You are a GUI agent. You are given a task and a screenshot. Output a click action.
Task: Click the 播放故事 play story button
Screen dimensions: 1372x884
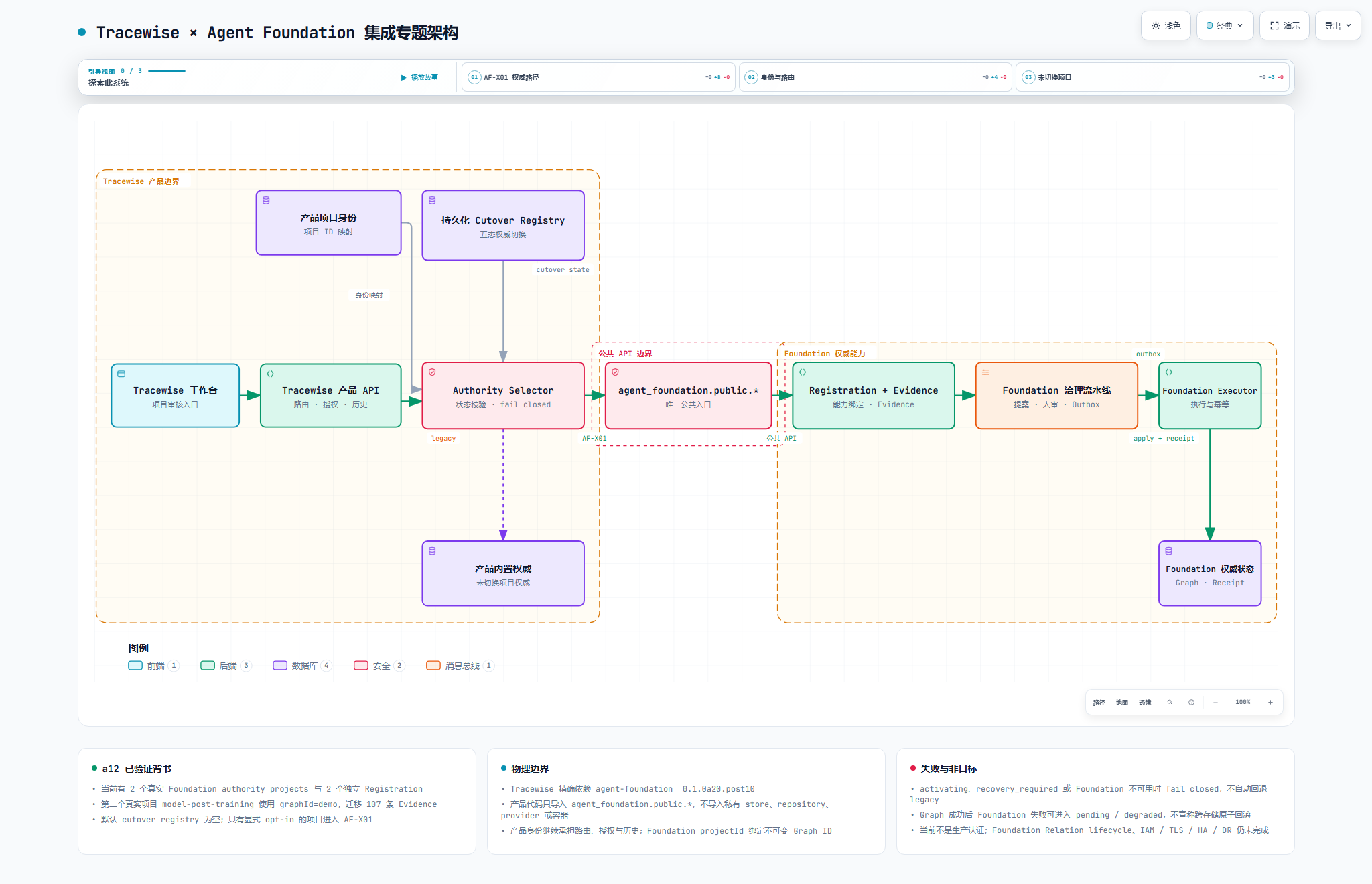pos(419,78)
